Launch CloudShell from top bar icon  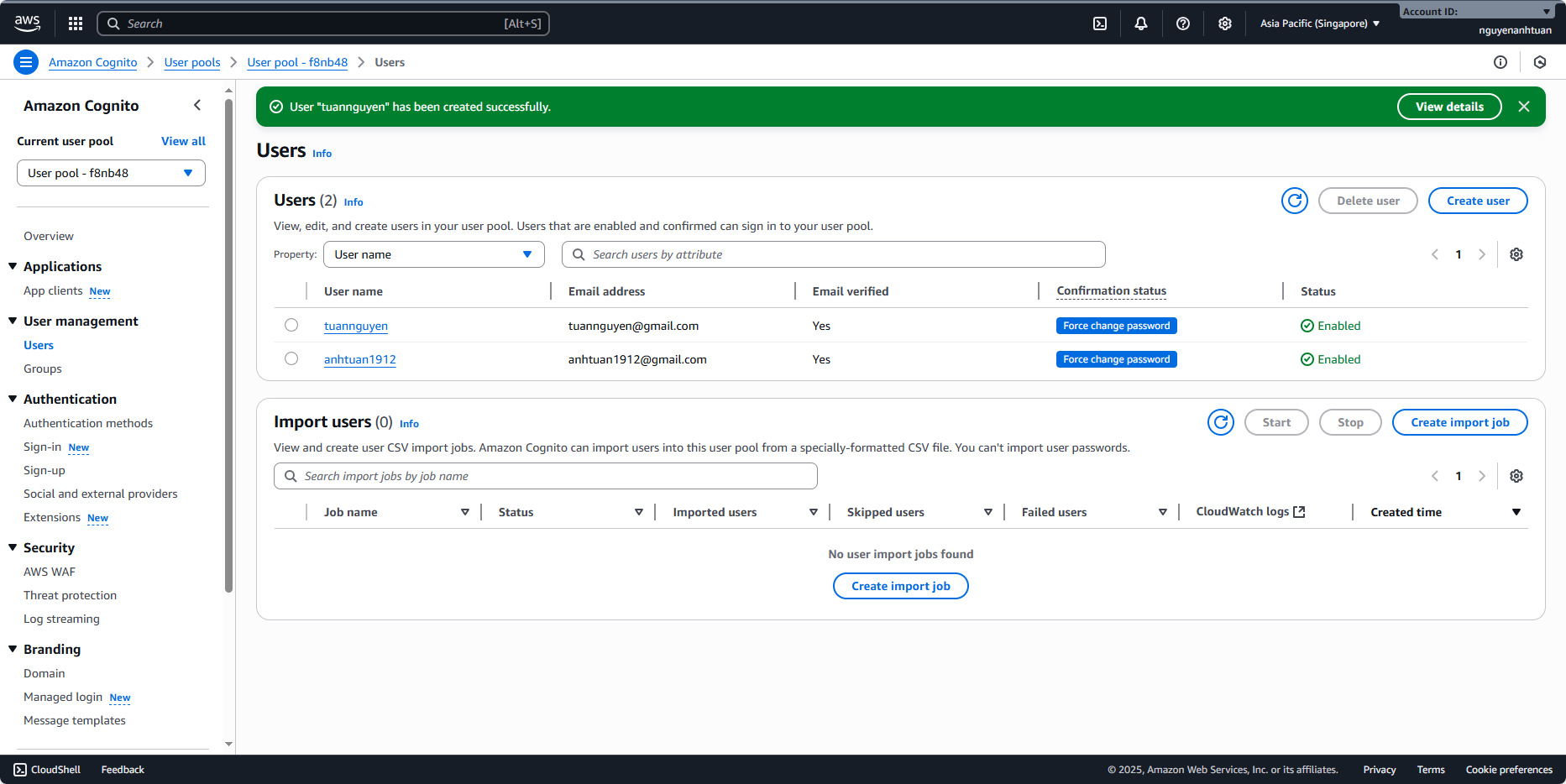(1100, 24)
